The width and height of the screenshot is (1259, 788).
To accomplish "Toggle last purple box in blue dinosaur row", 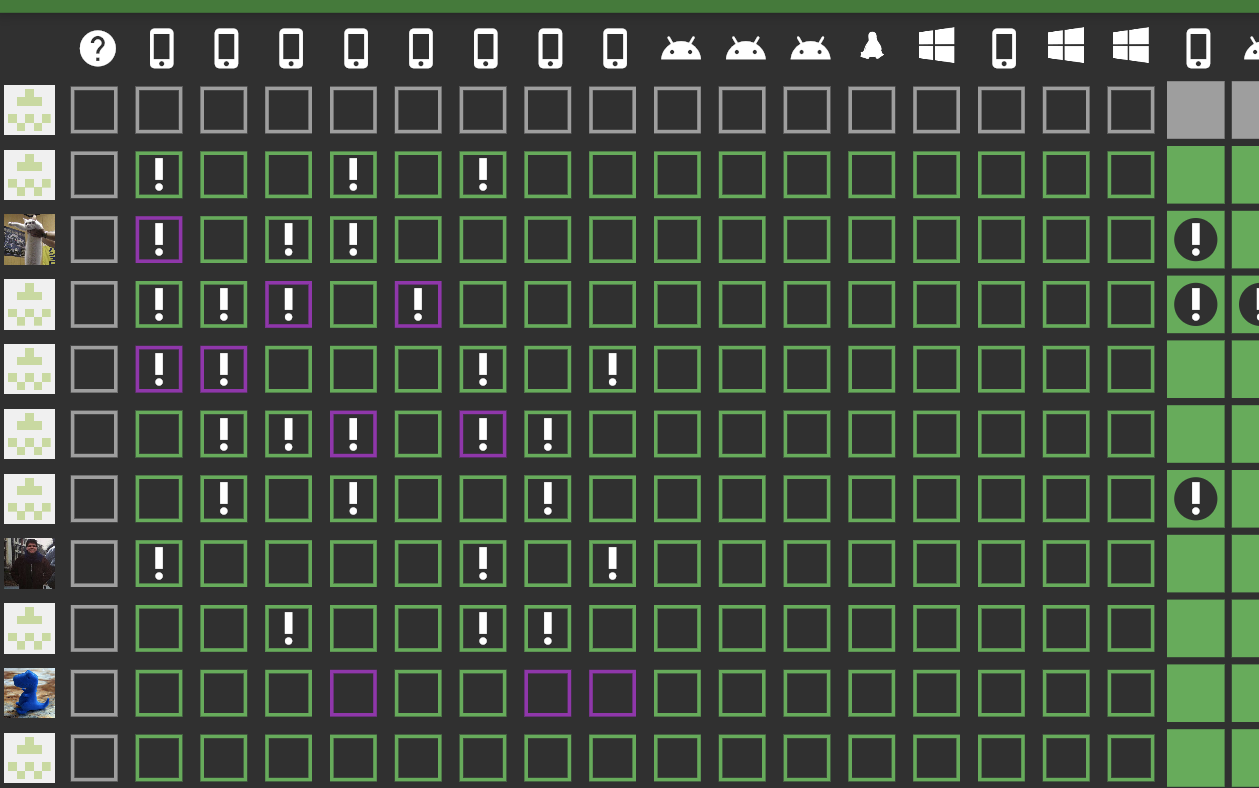I will click(x=613, y=693).
